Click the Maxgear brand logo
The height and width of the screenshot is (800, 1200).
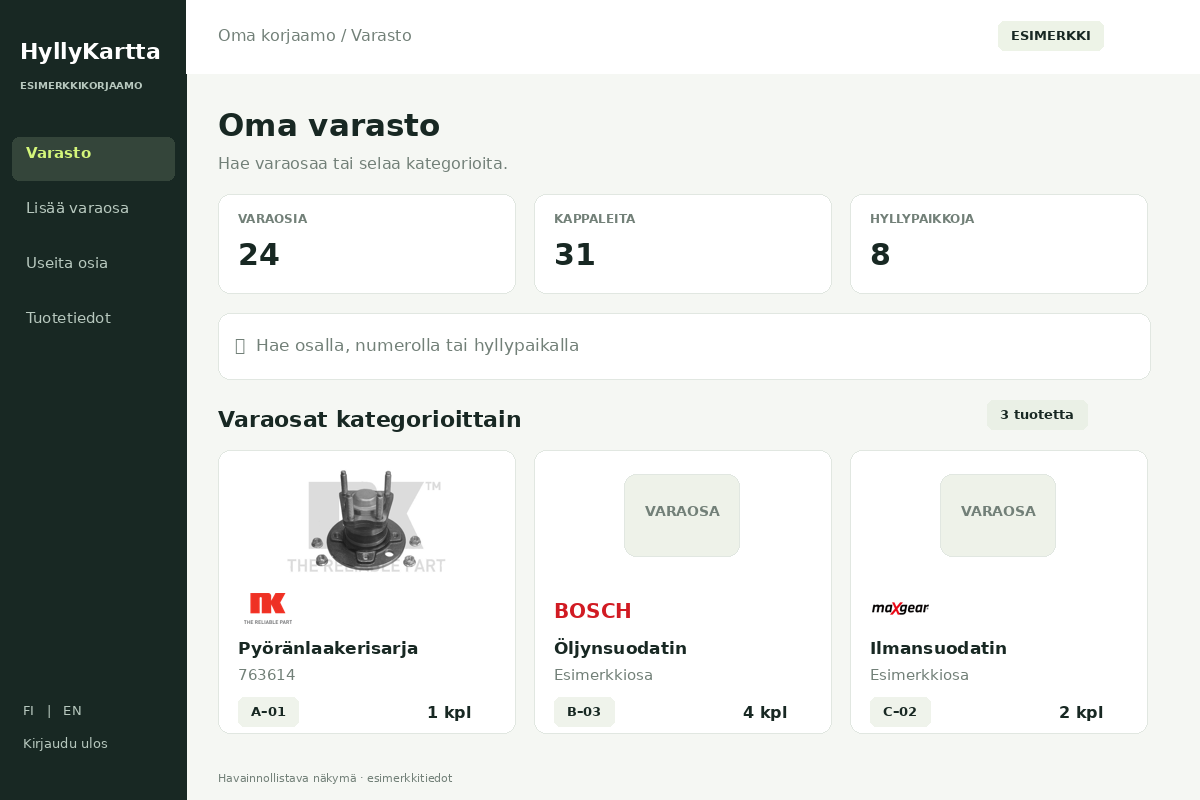click(900, 608)
